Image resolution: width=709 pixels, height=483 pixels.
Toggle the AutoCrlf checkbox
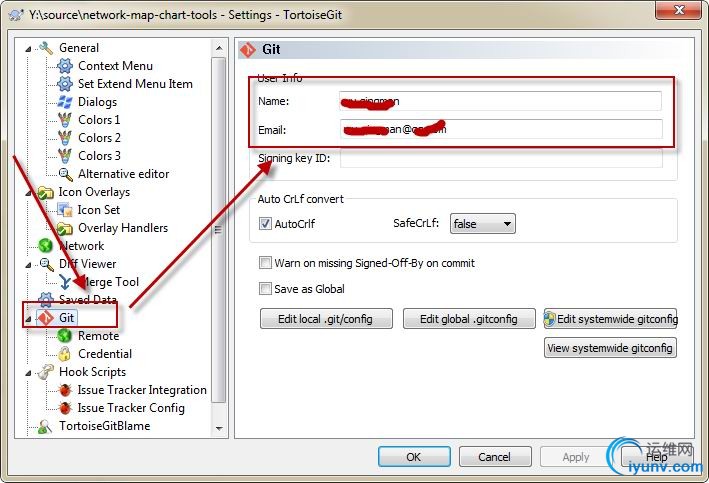click(x=265, y=223)
